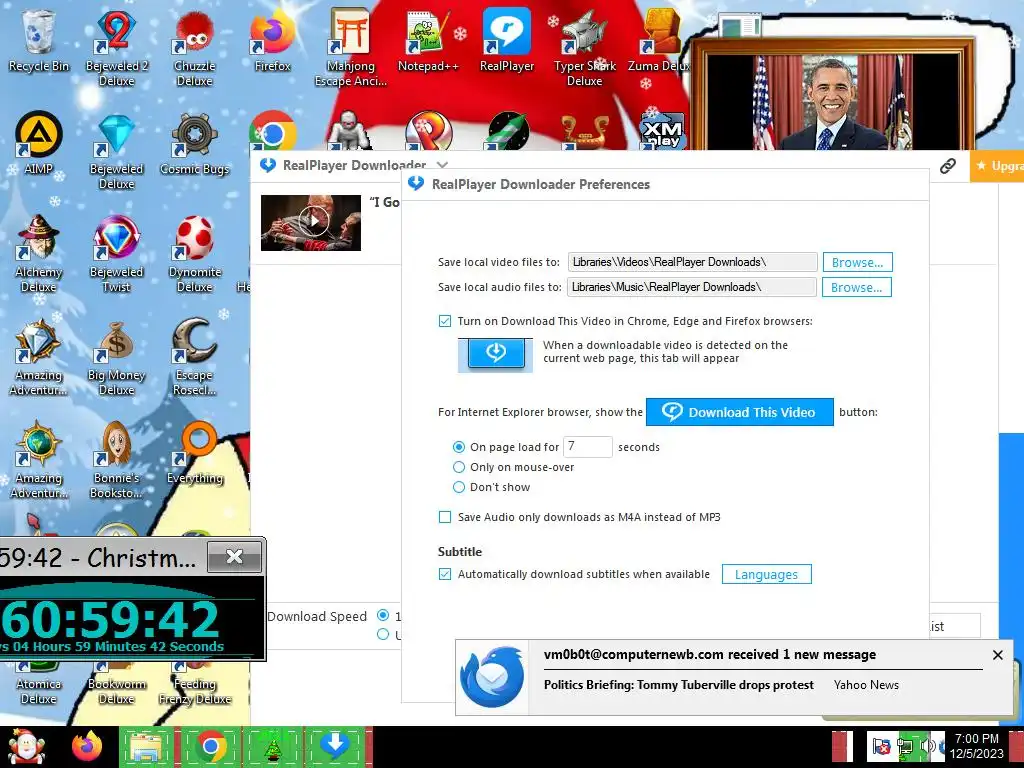Open Dynomite Deluxe desktop shortcut
The width and height of the screenshot is (1024, 768).
[x=195, y=253]
